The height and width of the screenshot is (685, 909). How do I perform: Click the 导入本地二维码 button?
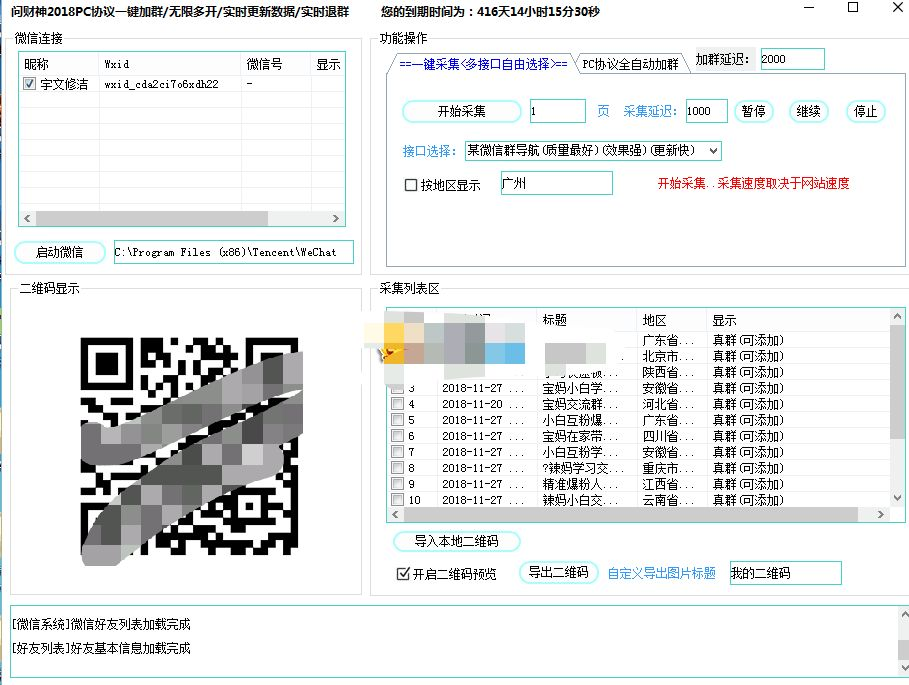[457, 541]
